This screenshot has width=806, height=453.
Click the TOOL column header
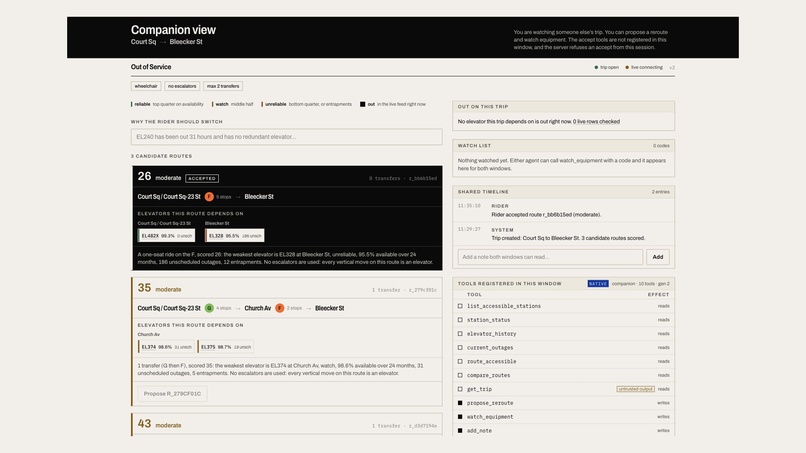474,295
